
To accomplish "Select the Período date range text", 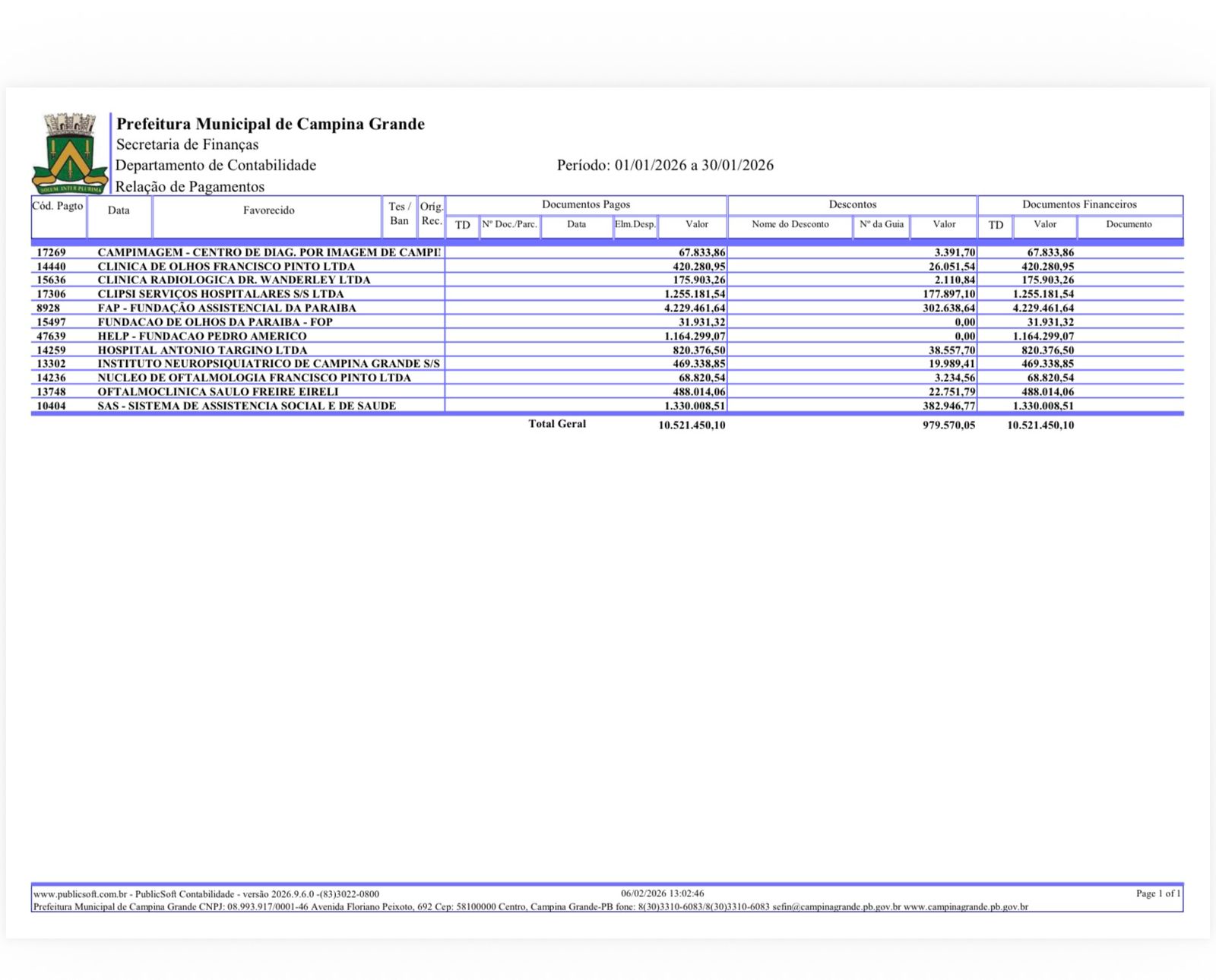I will pos(665,166).
